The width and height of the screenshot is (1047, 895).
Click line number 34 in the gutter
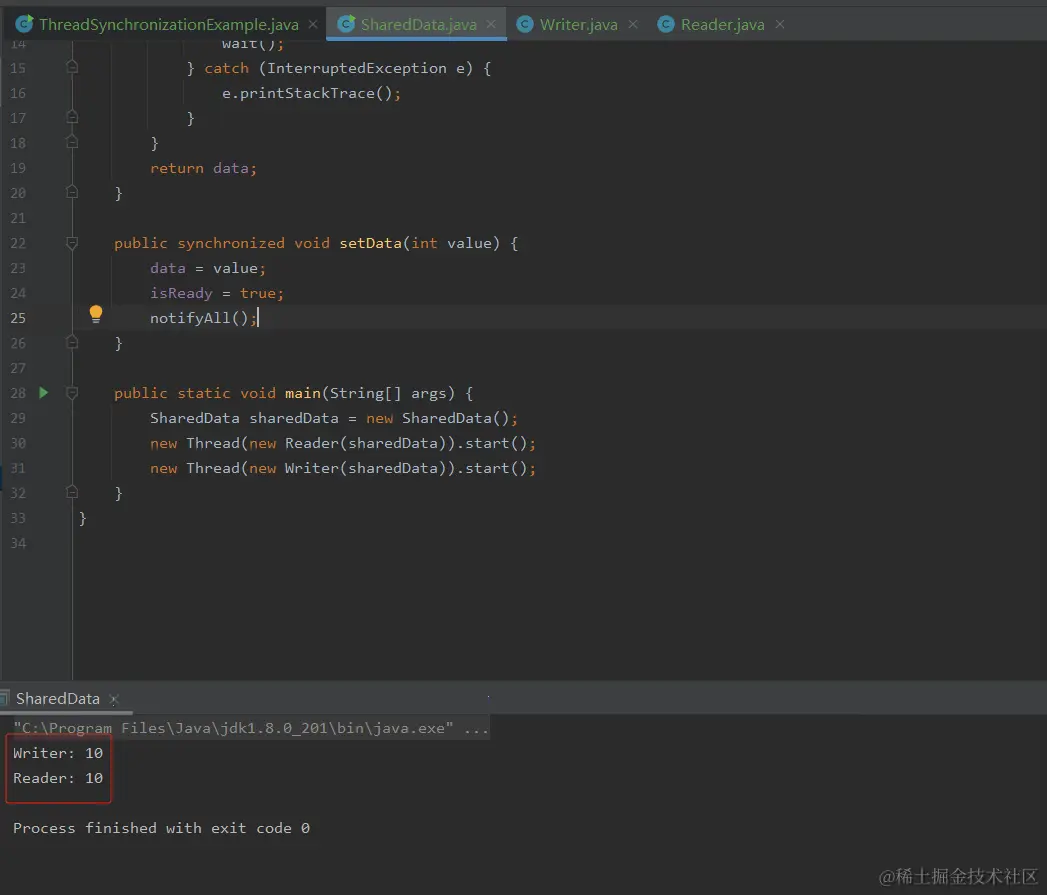pos(18,543)
